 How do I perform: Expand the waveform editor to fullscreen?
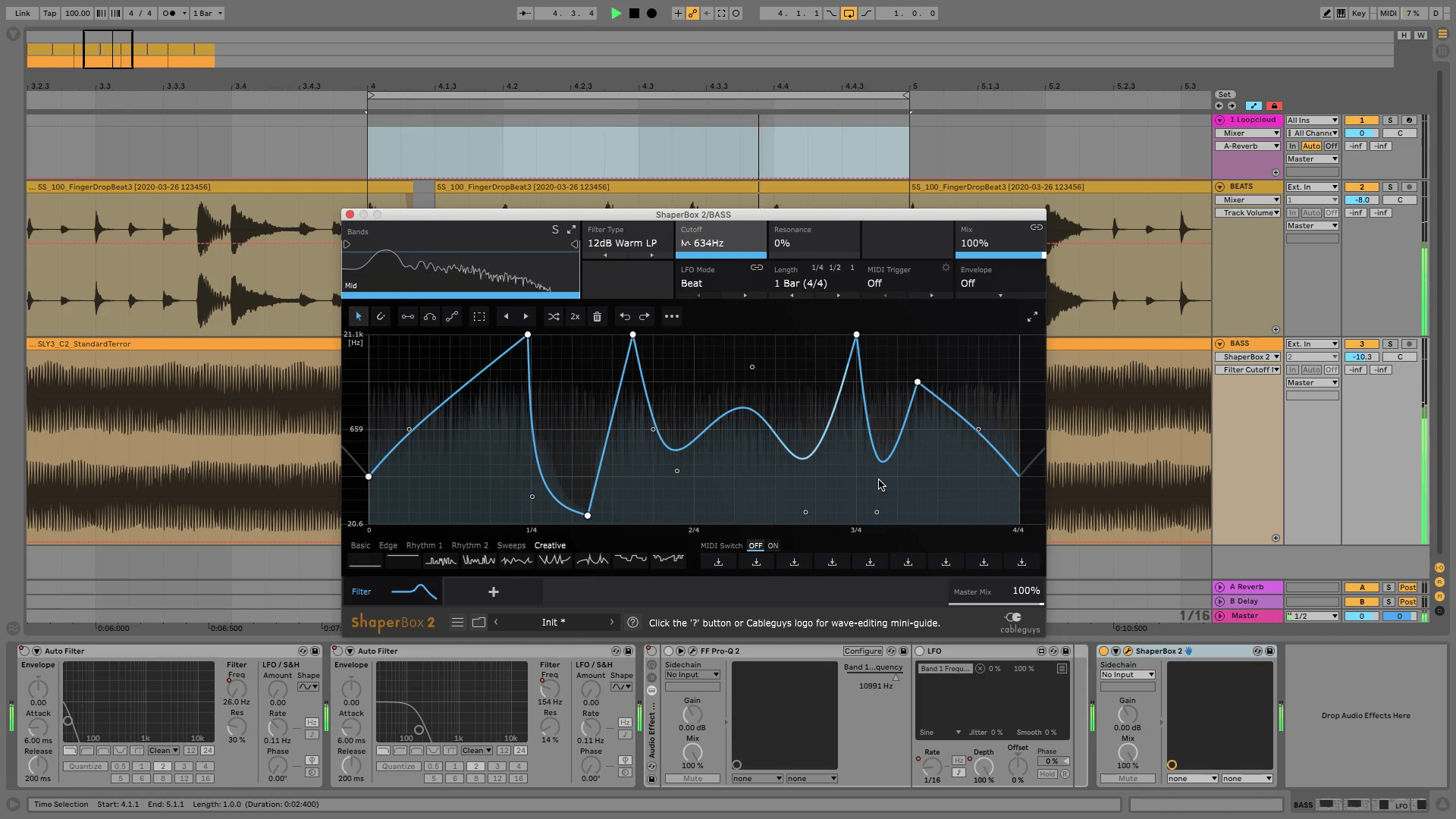click(x=1032, y=317)
